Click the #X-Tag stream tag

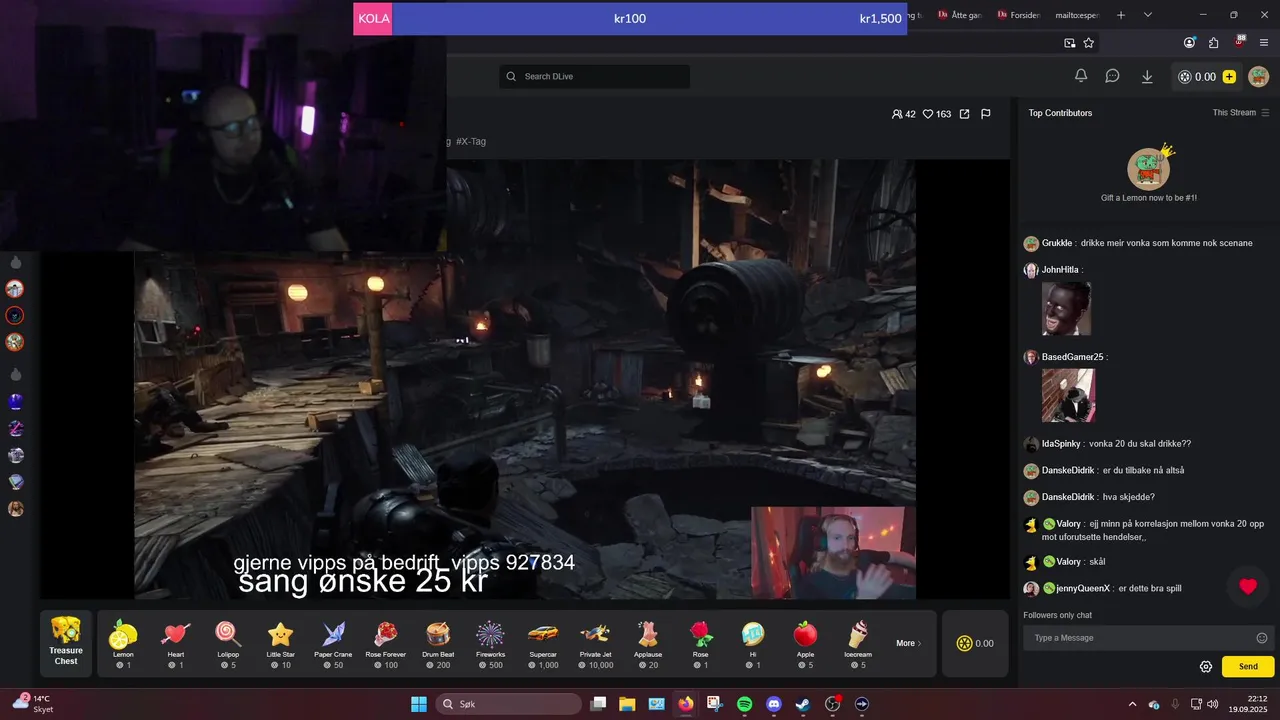pos(471,142)
